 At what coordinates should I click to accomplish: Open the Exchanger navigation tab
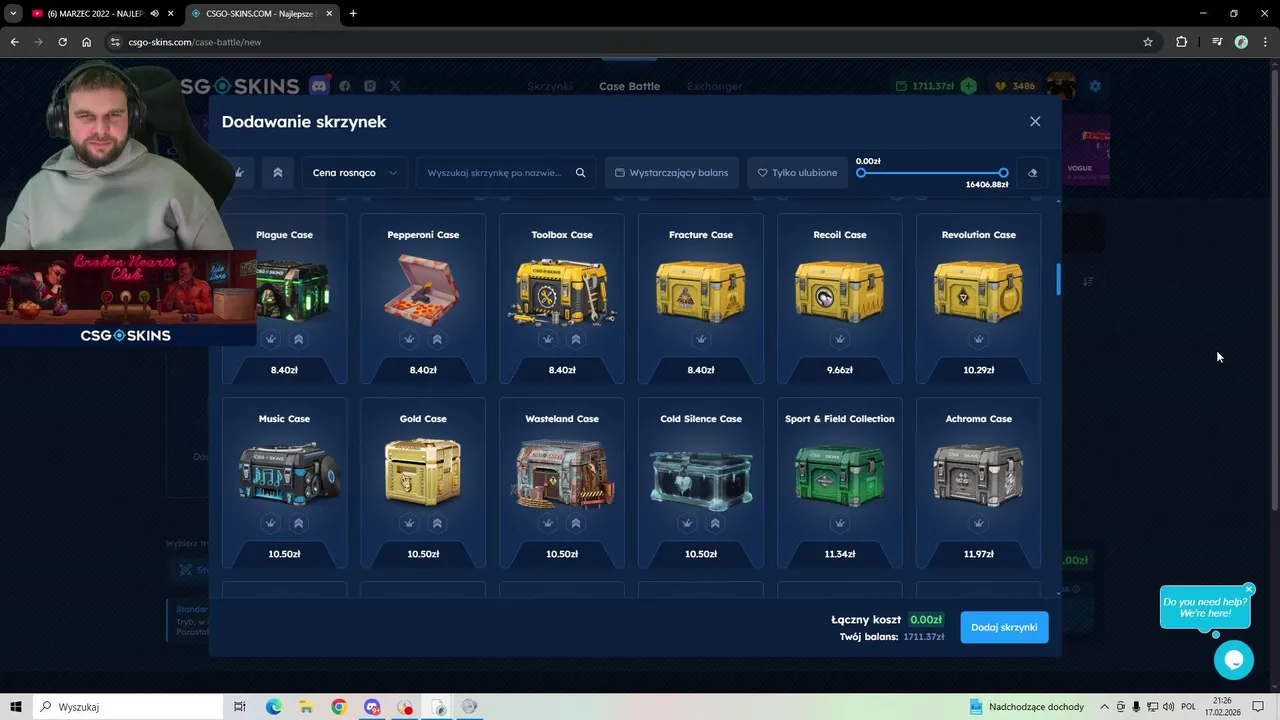point(714,86)
